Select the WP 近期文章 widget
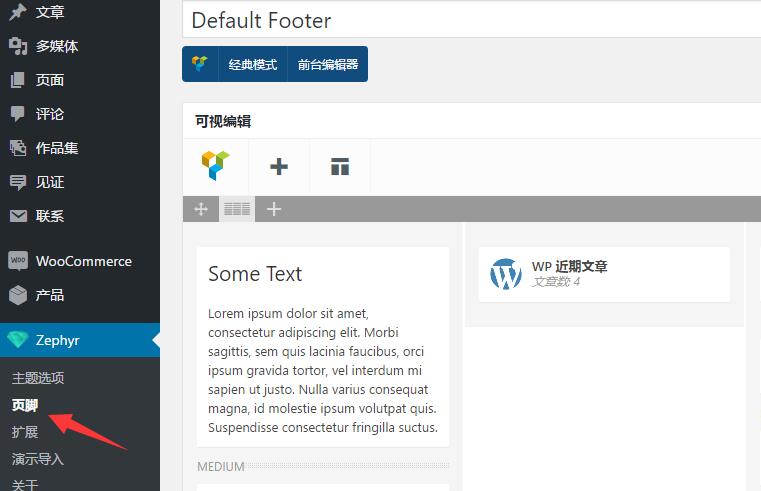The width and height of the screenshot is (761, 491). tap(604, 274)
